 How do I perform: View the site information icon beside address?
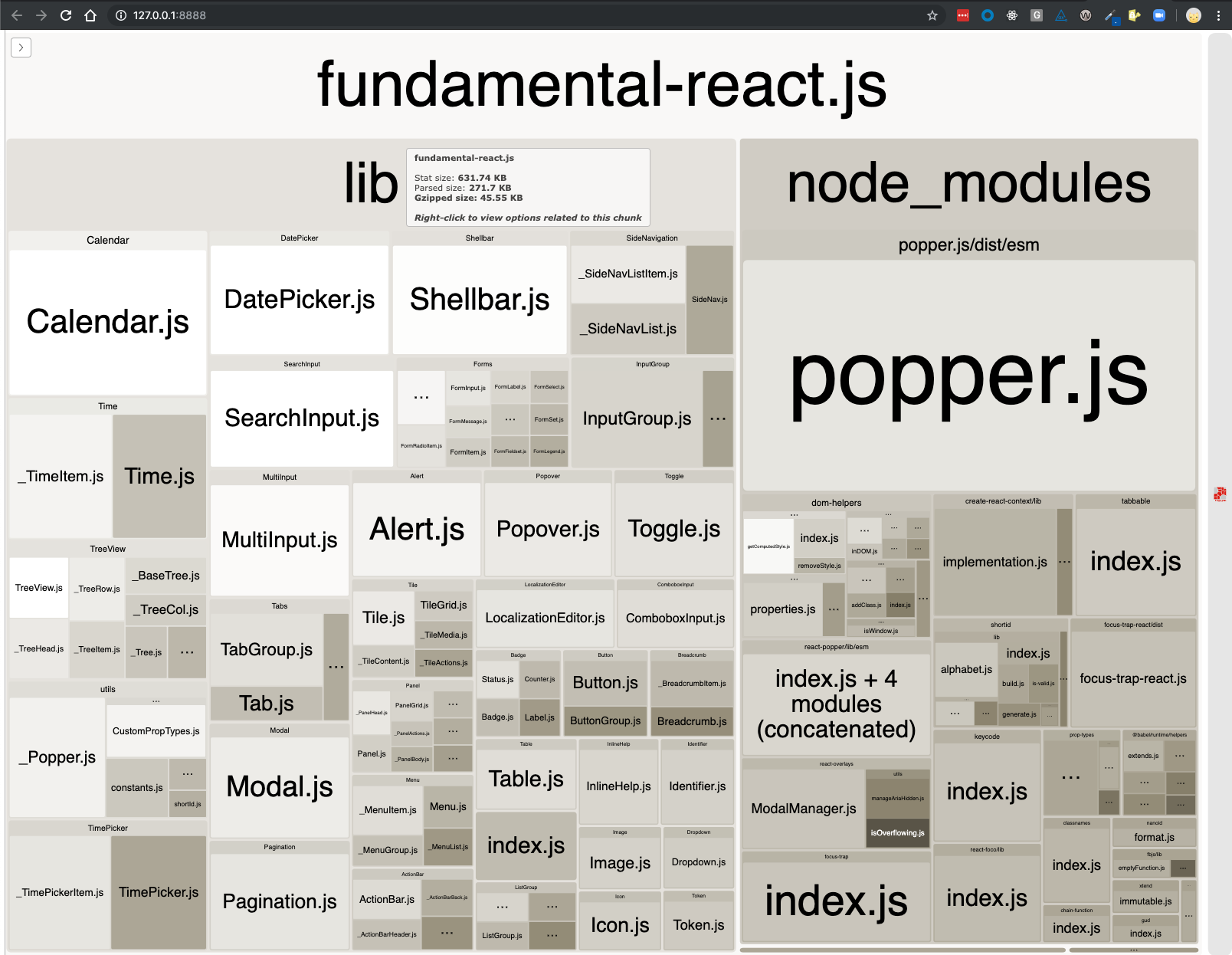pos(120,15)
